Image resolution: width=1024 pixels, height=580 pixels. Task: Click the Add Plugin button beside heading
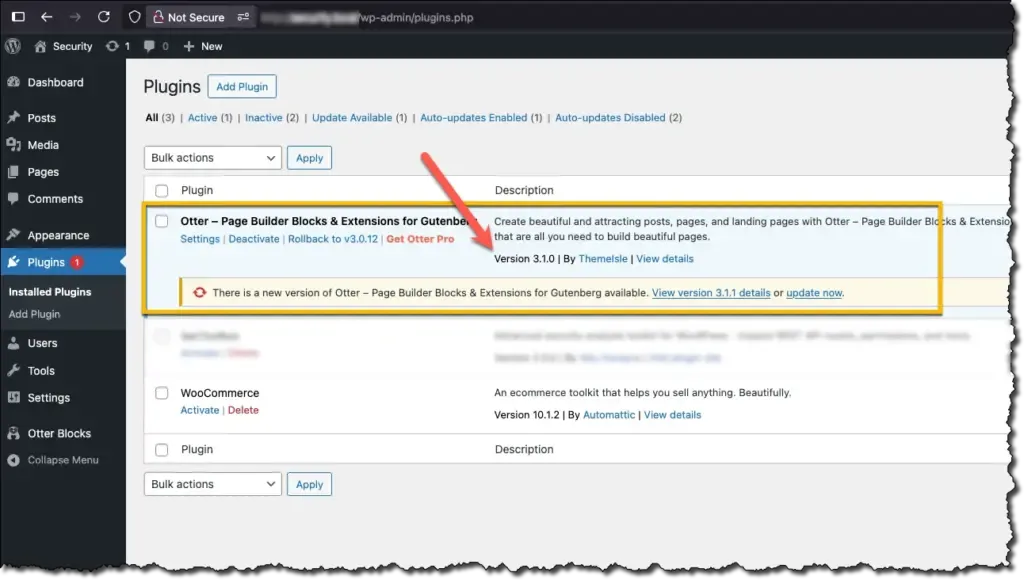pos(242,86)
